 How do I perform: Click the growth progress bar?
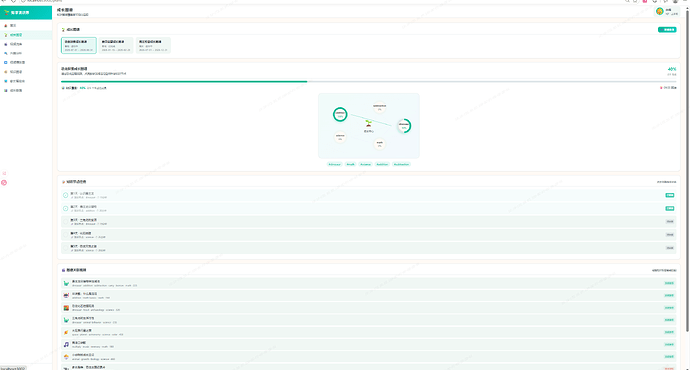pyautogui.click(x=369, y=81)
